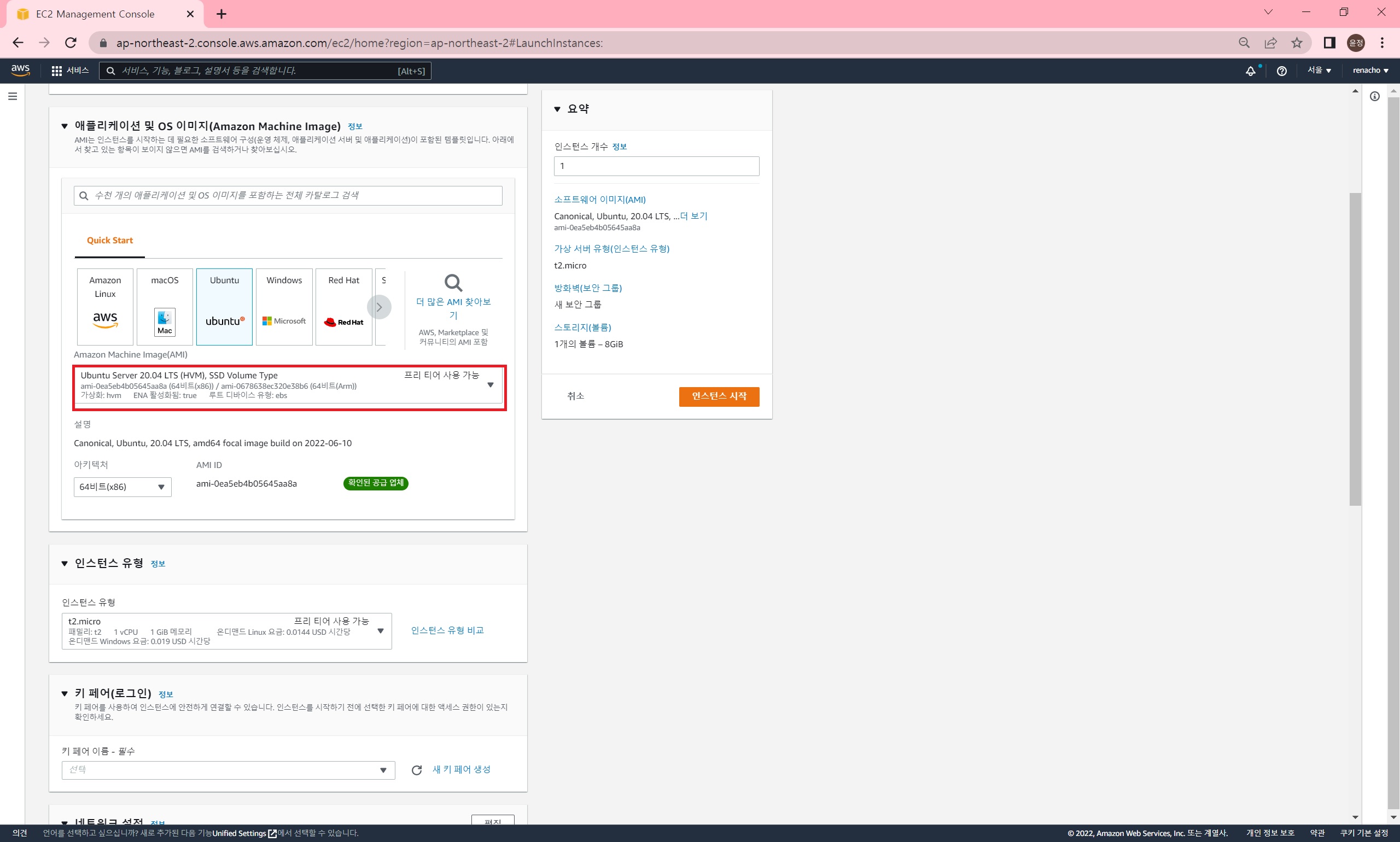Click the browse more AMIs magnifier icon
Screen dimensions: 1400x842
tap(453, 283)
